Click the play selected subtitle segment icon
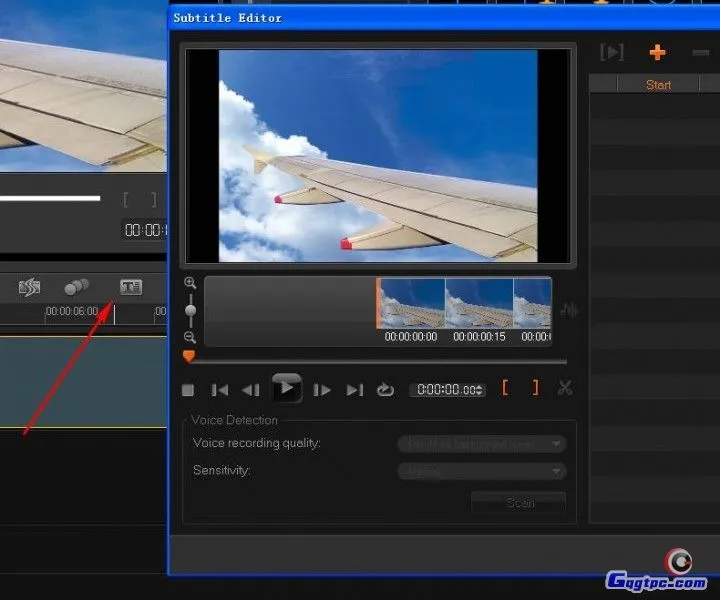This screenshot has width=720, height=600. [x=611, y=53]
